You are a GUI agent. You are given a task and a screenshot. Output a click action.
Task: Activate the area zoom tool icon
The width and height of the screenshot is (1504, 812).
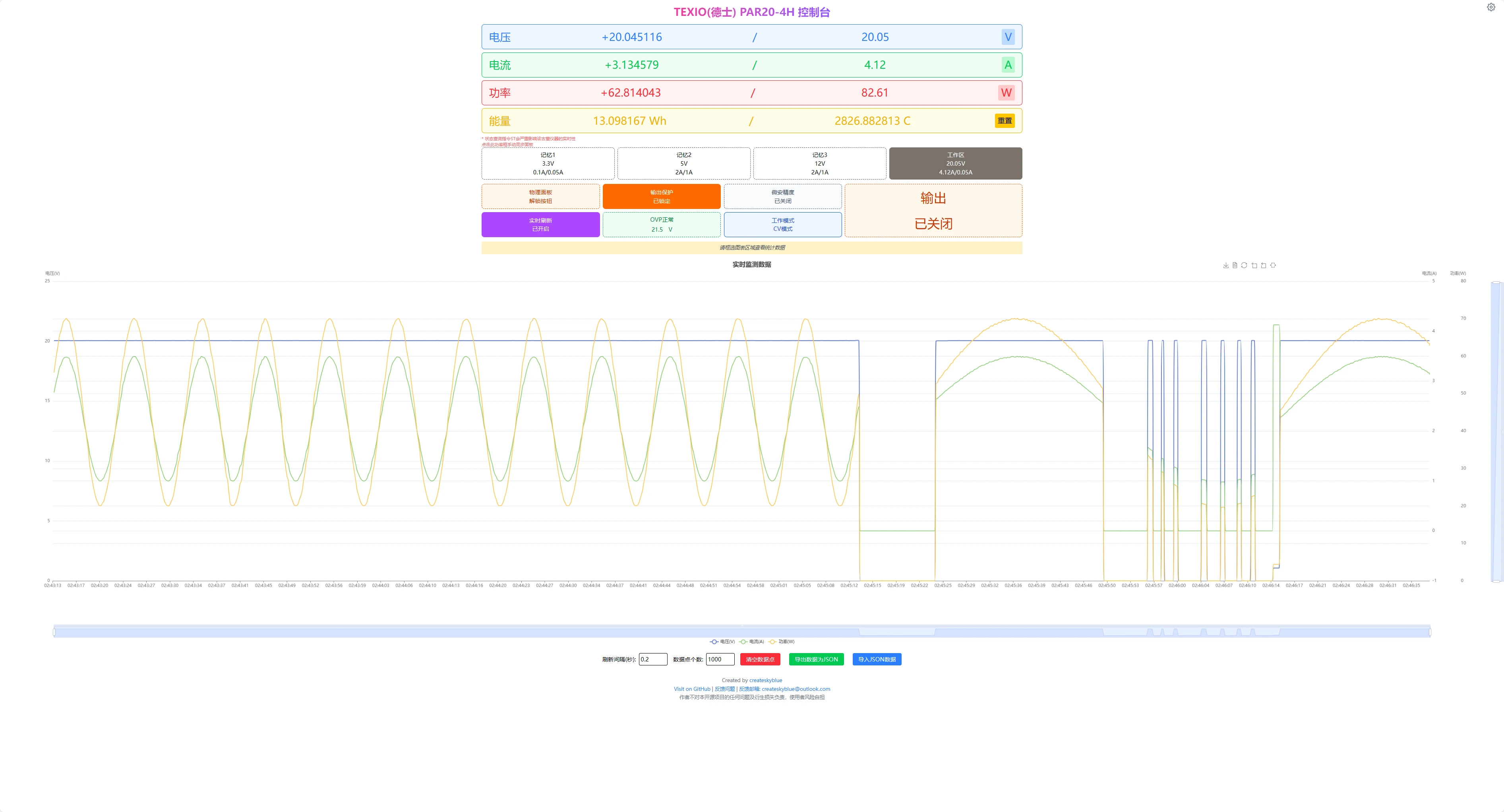tap(1254, 266)
